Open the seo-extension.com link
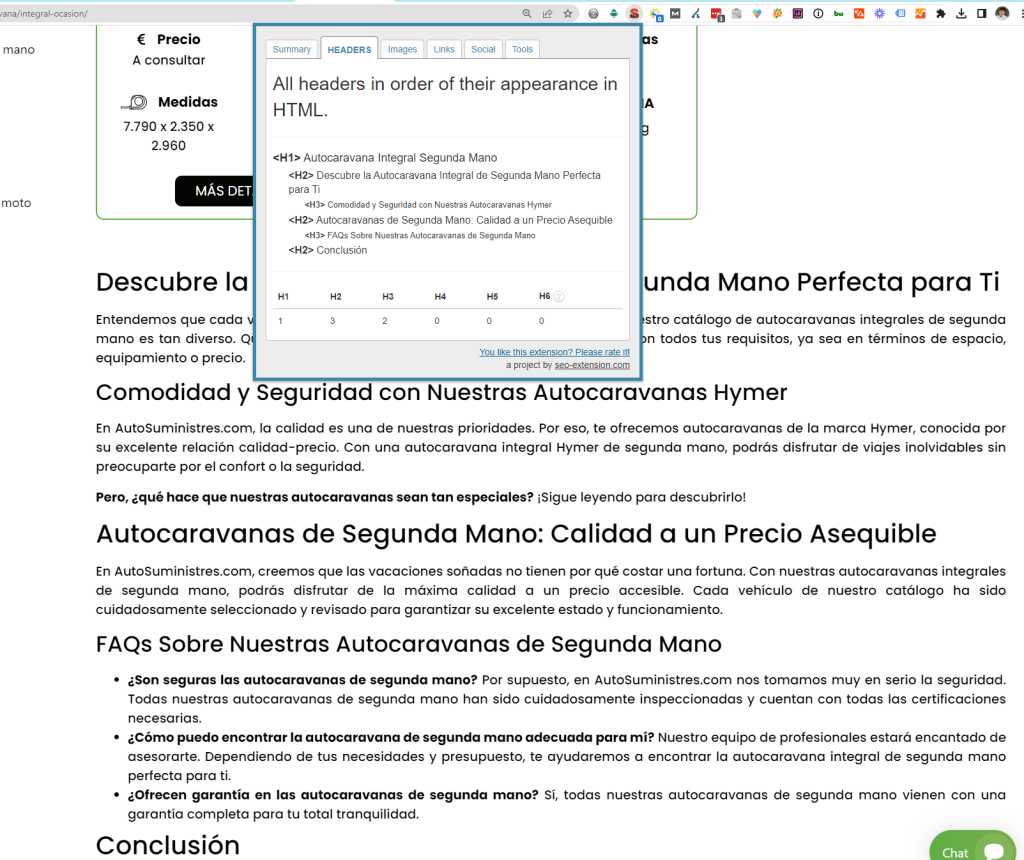The width and height of the screenshot is (1024, 860). [592, 365]
